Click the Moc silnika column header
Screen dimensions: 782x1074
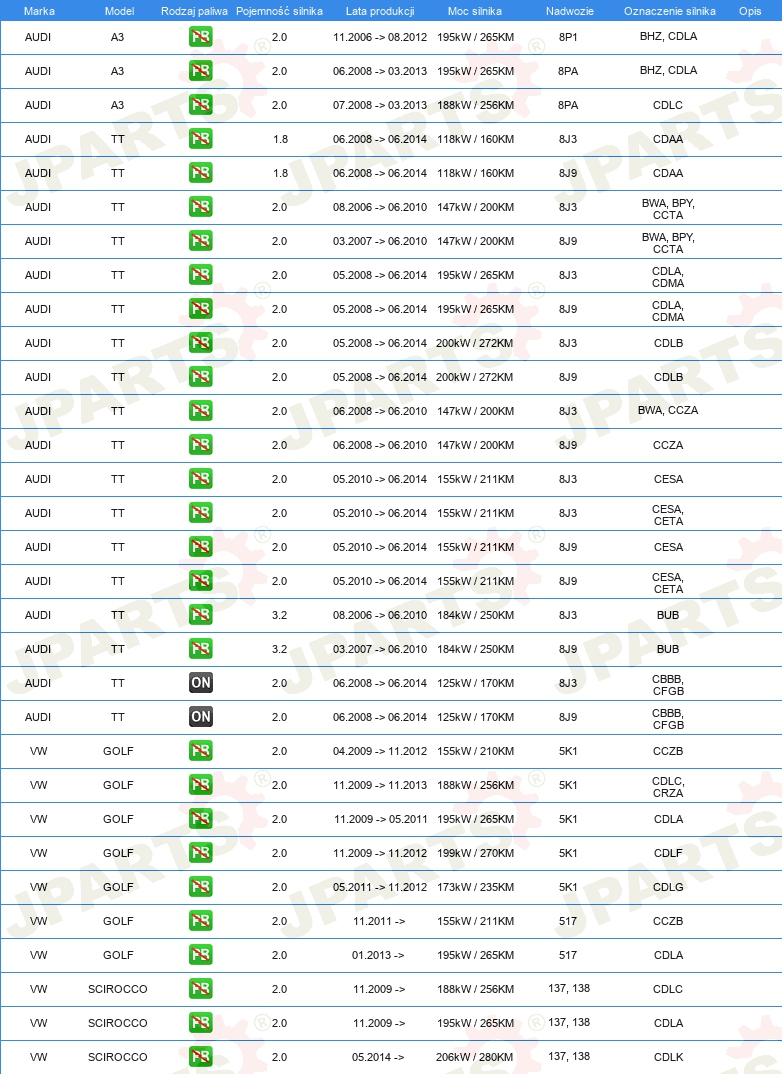[x=475, y=11]
